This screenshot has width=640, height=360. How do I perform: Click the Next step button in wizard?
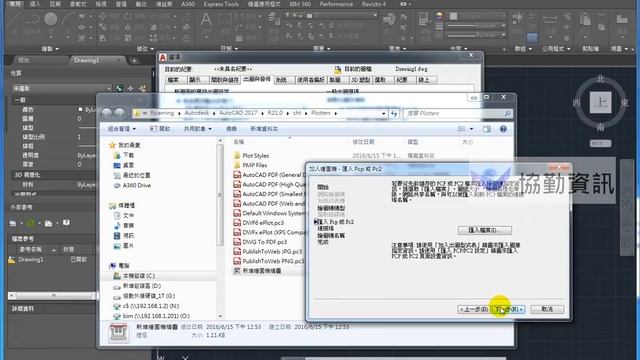point(508,309)
